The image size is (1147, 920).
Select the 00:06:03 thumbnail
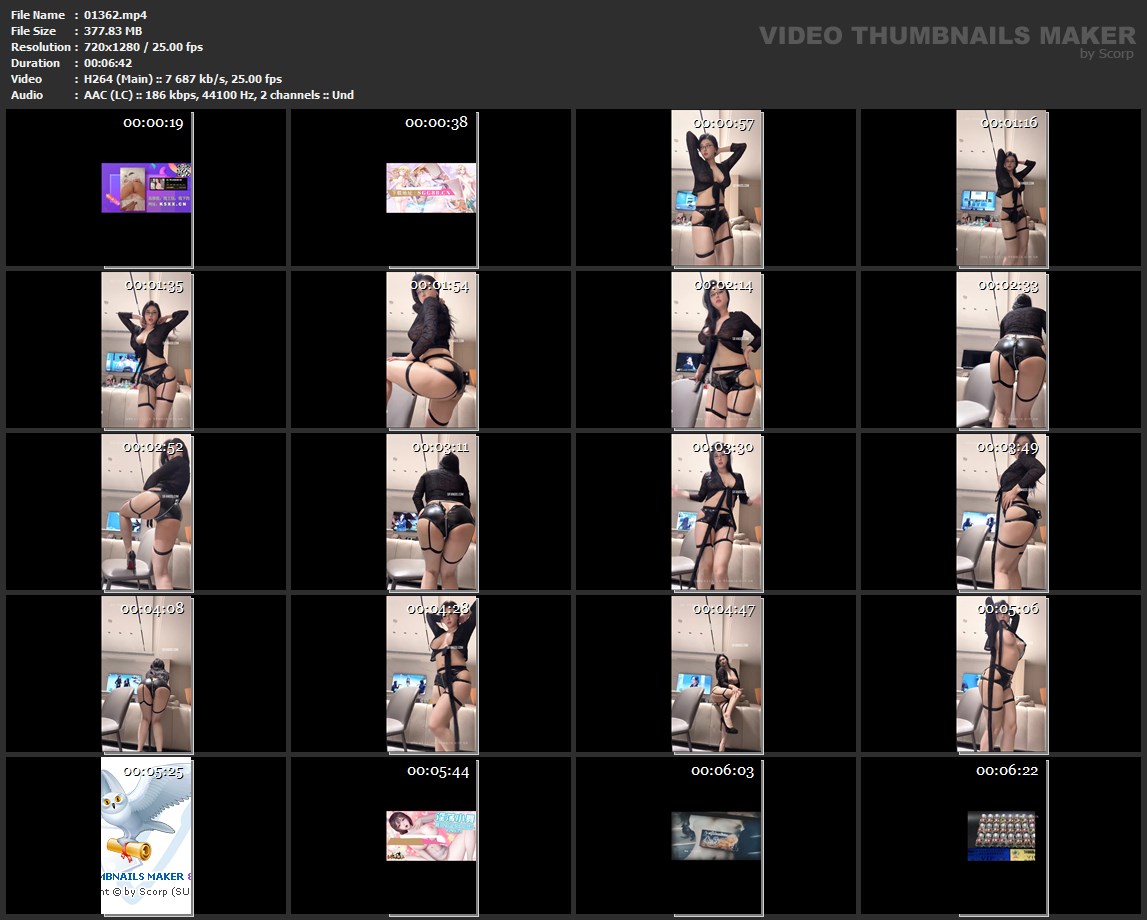(717, 836)
